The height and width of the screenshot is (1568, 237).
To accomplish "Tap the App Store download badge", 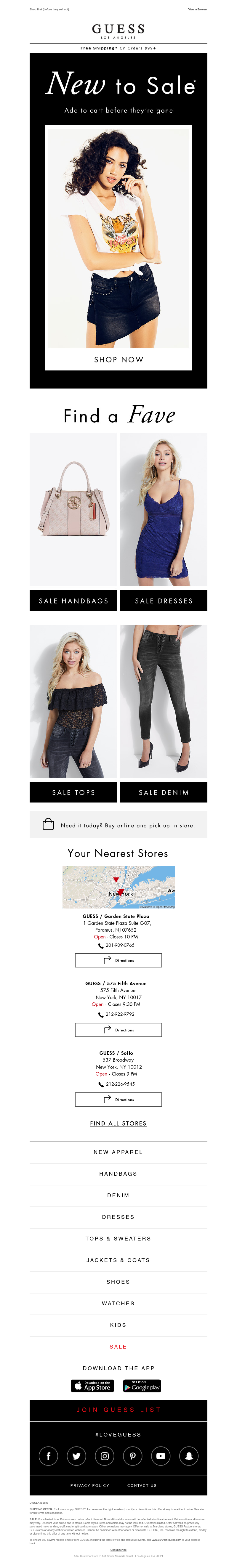I will pyautogui.click(x=93, y=1386).
